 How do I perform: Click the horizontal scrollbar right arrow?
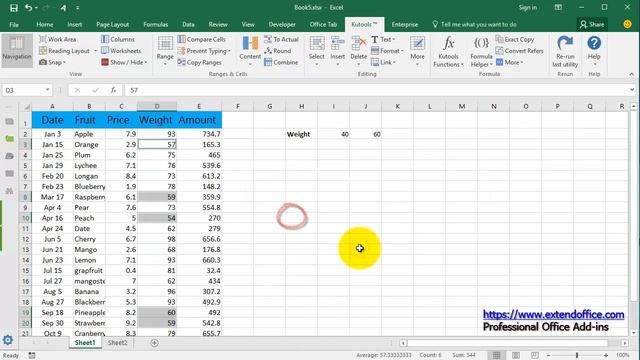(x=624, y=343)
